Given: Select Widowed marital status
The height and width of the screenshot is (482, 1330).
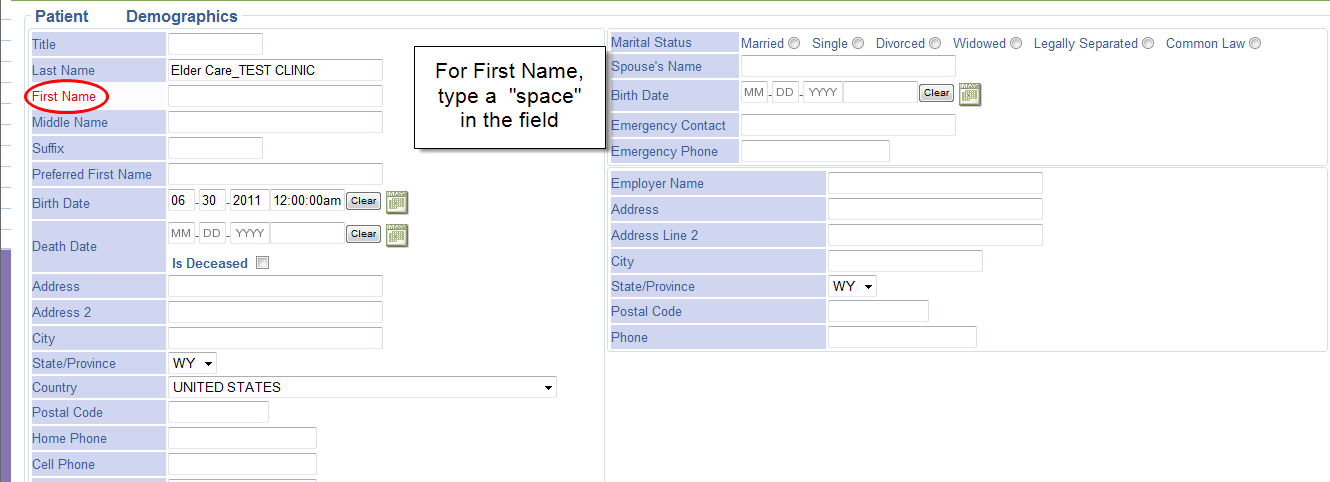Looking at the screenshot, I should tap(1016, 43).
